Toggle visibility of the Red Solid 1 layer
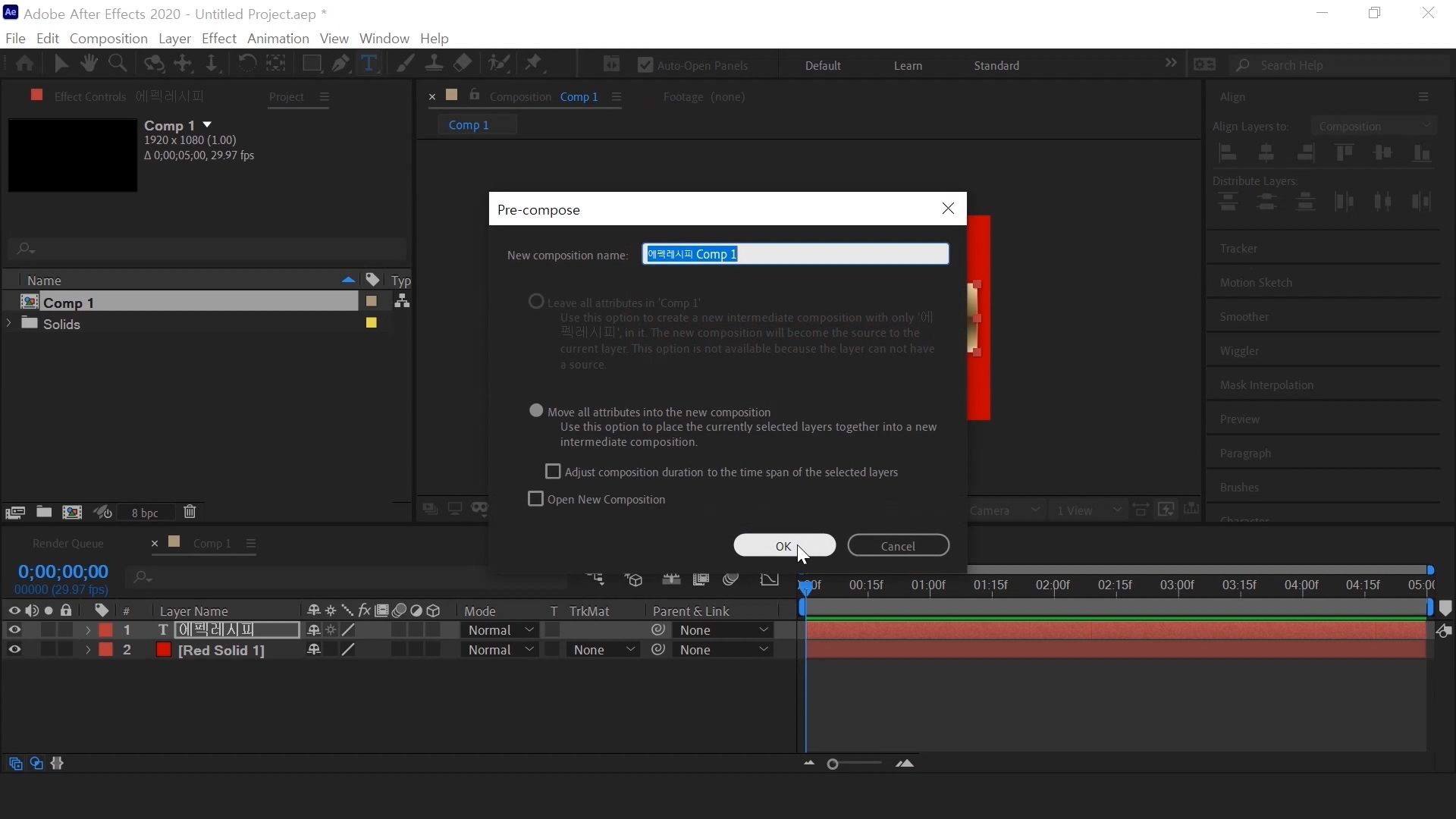Image resolution: width=1456 pixels, height=819 pixels. tap(14, 650)
